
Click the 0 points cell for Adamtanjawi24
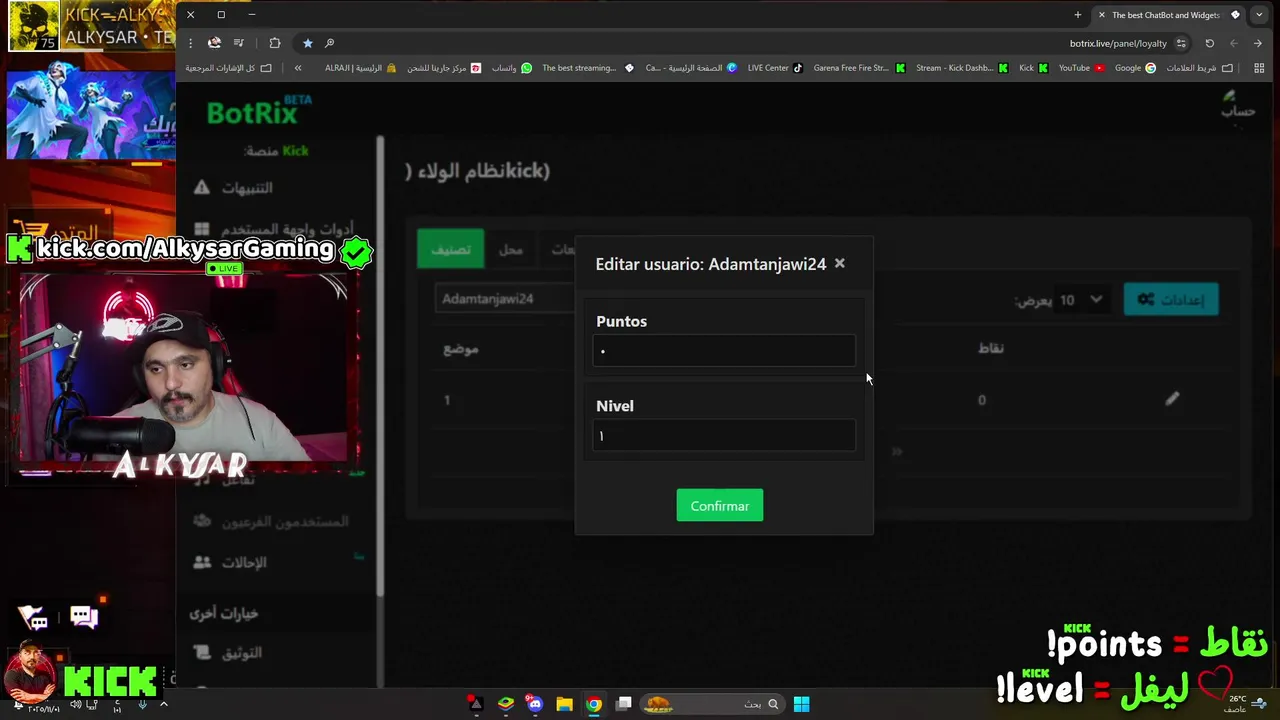coord(982,400)
